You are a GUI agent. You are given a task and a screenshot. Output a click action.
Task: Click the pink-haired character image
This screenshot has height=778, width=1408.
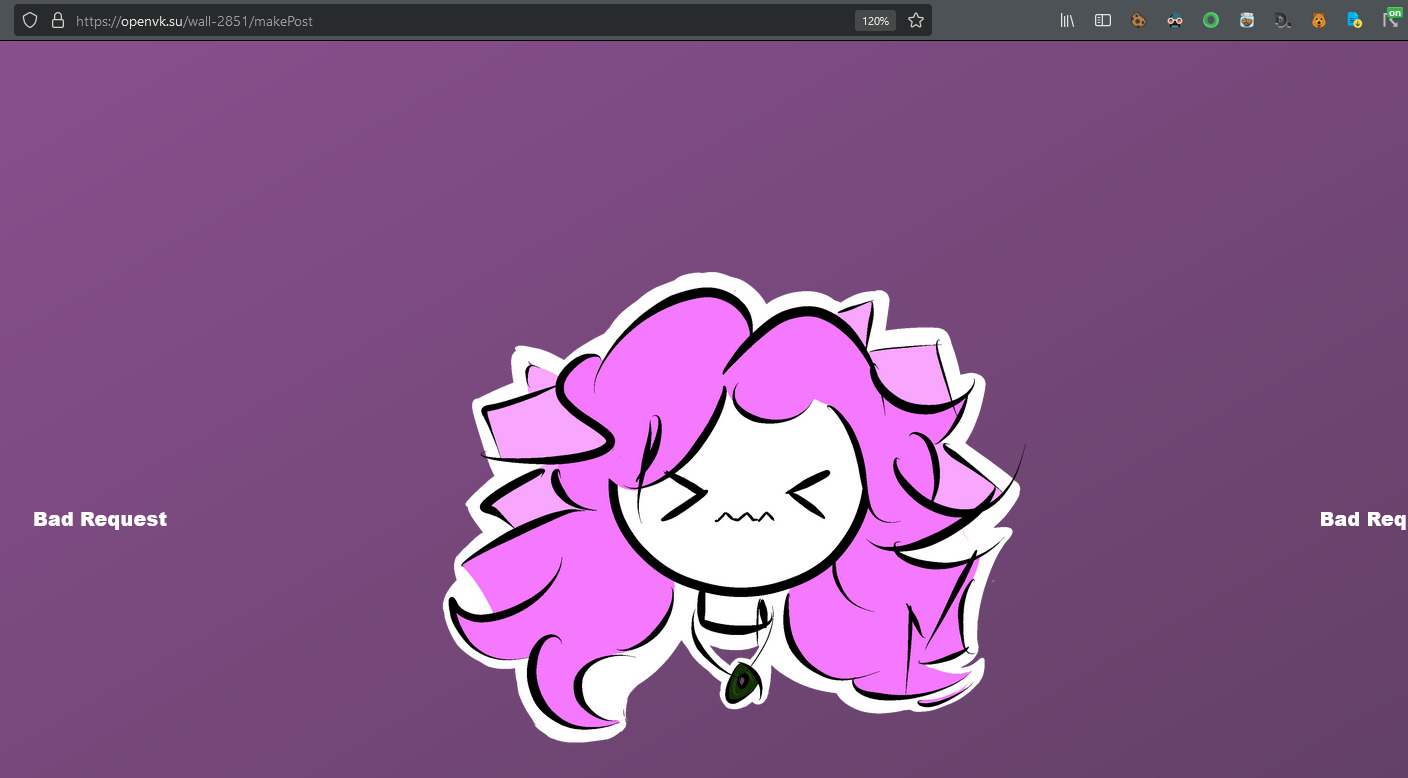pos(733,506)
